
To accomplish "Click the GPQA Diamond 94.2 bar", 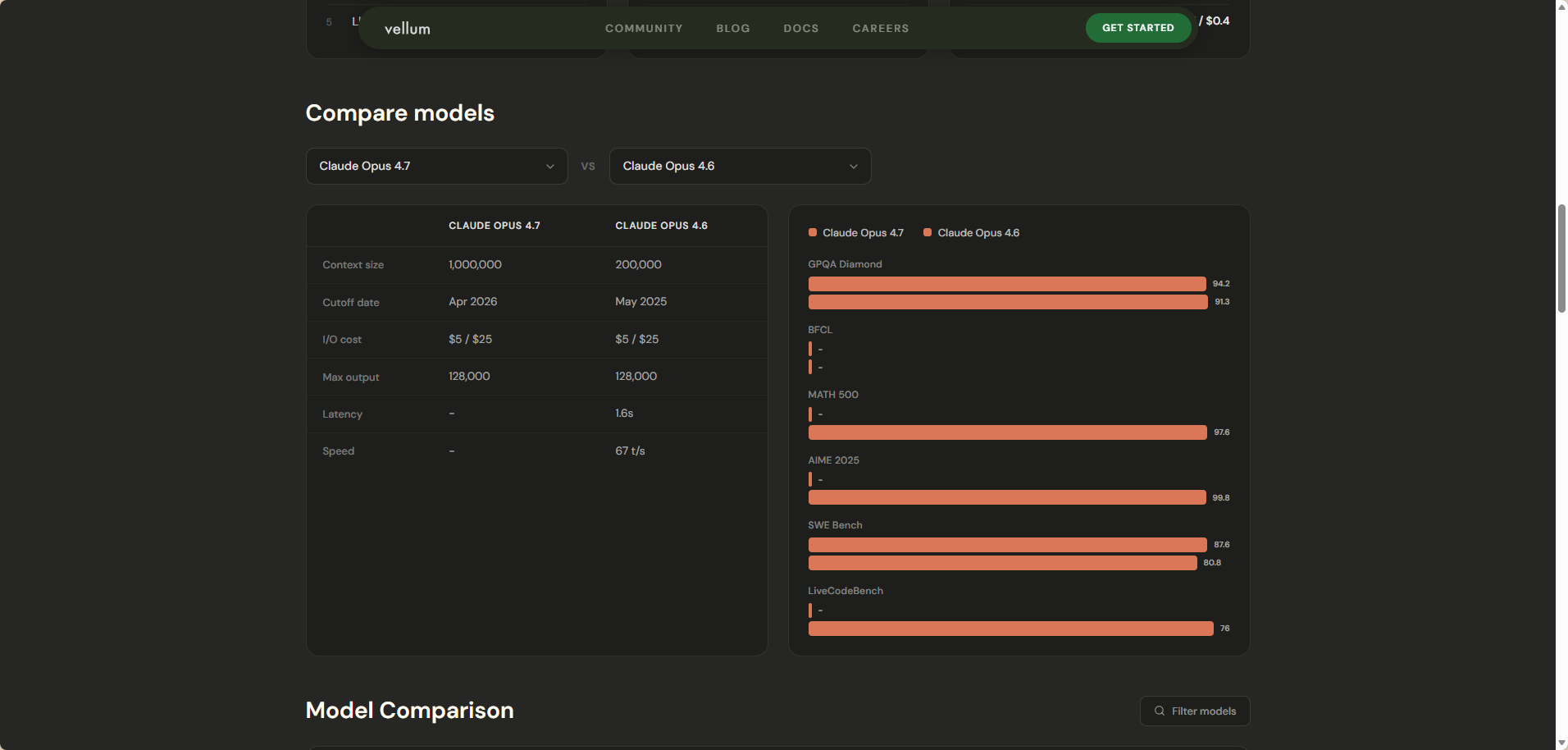I will (x=1007, y=284).
